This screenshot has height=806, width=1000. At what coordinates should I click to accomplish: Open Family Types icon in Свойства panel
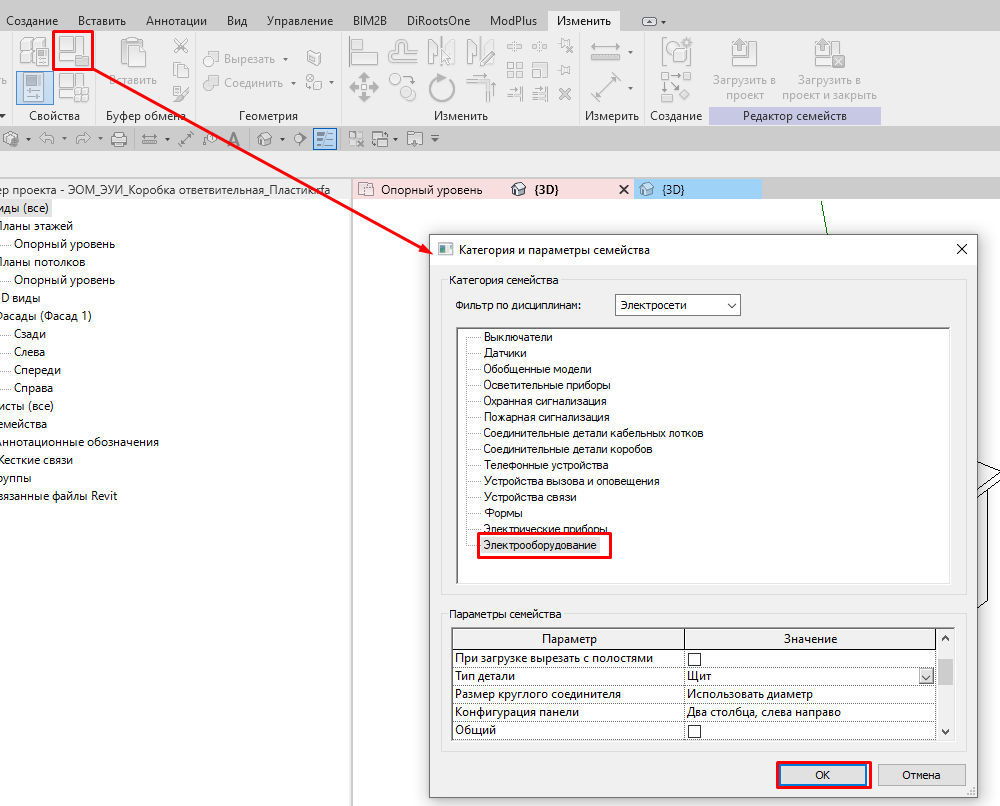click(x=73, y=87)
